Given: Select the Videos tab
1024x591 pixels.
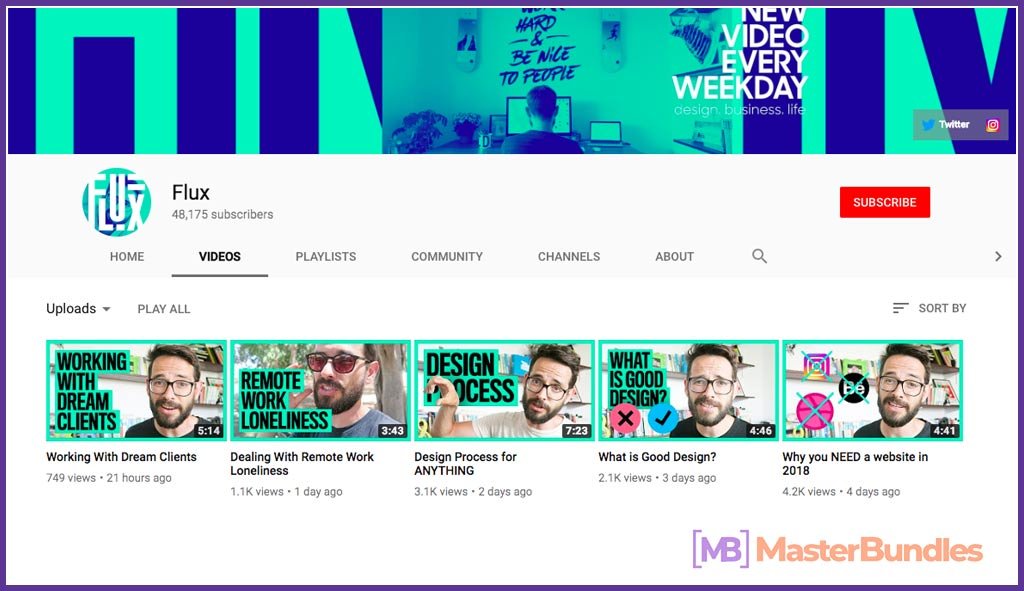Looking at the screenshot, I should 219,257.
